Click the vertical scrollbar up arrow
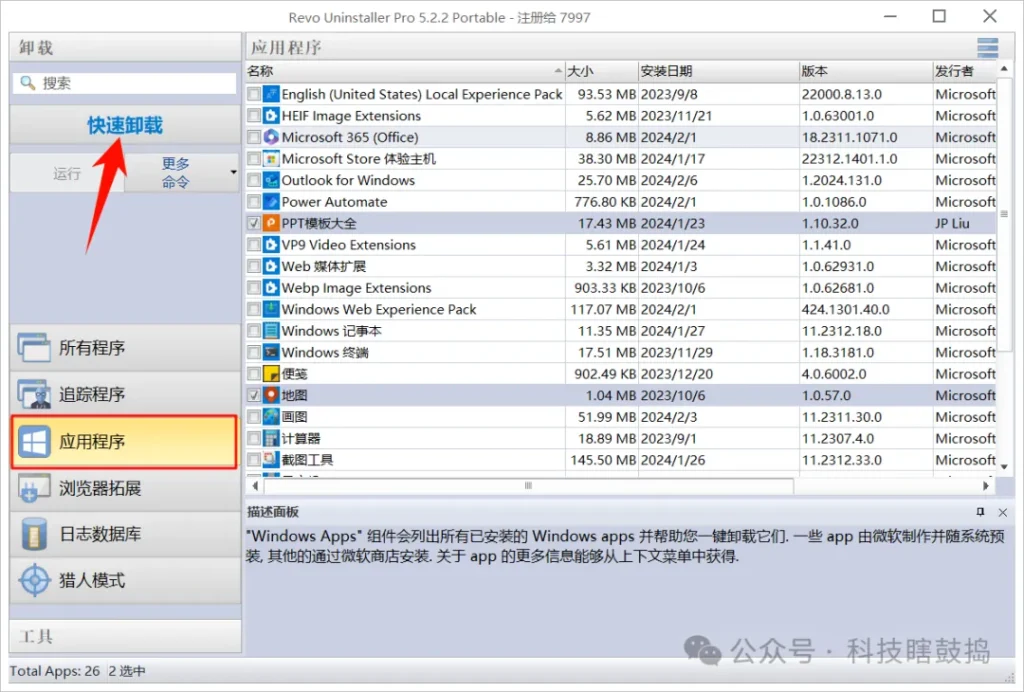 coord(1004,69)
